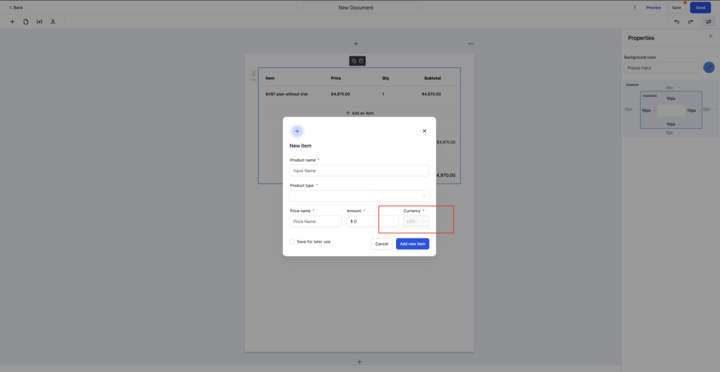720x372 pixels.
Task: Click the Product name input field
Action: coord(359,170)
